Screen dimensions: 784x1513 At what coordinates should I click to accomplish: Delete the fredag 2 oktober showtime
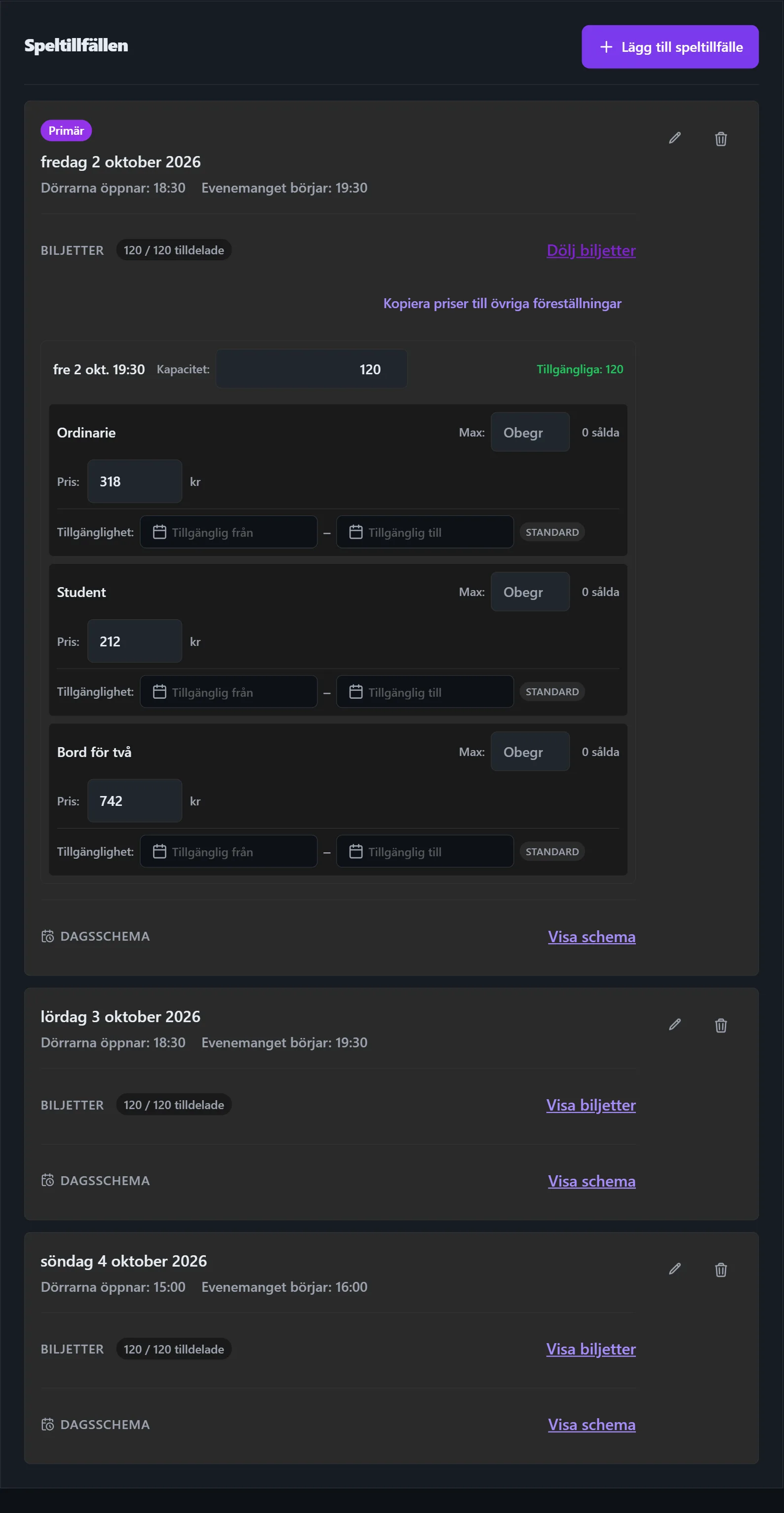[721, 139]
